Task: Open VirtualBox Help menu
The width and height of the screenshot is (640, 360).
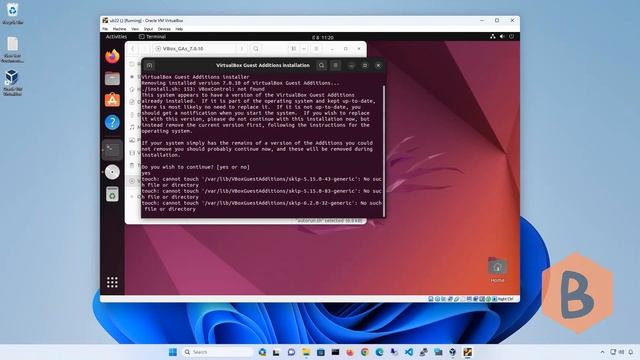Action: 179,29
